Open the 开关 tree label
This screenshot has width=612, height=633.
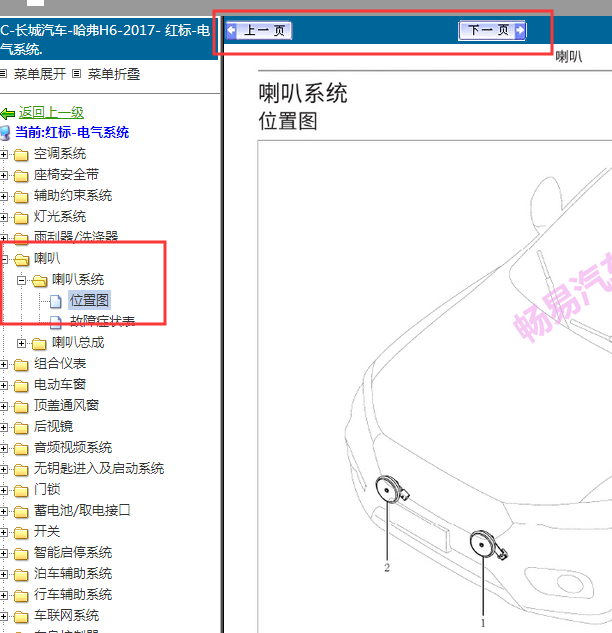click(47, 531)
